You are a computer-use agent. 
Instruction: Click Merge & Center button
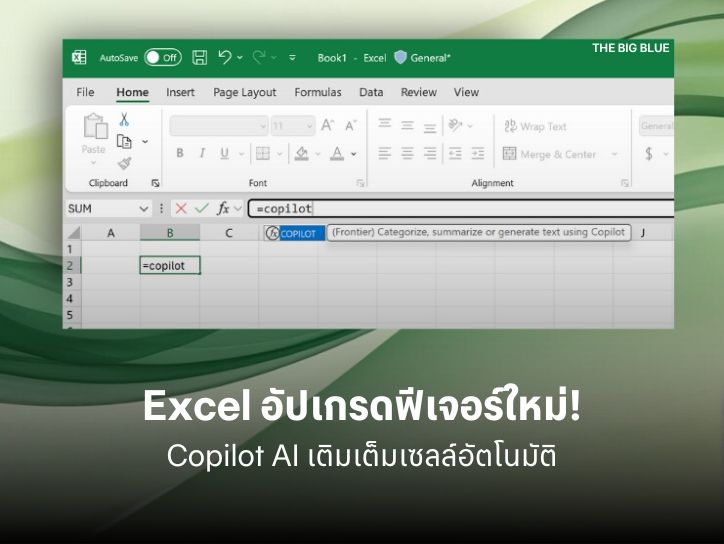(x=549, y=154)
